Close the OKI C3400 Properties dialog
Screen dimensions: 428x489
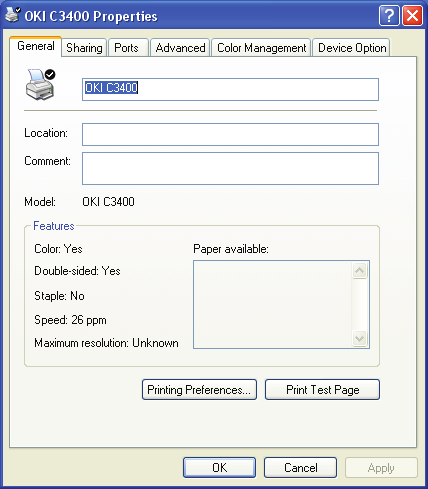pyautogui.click(x=412, y=15)
